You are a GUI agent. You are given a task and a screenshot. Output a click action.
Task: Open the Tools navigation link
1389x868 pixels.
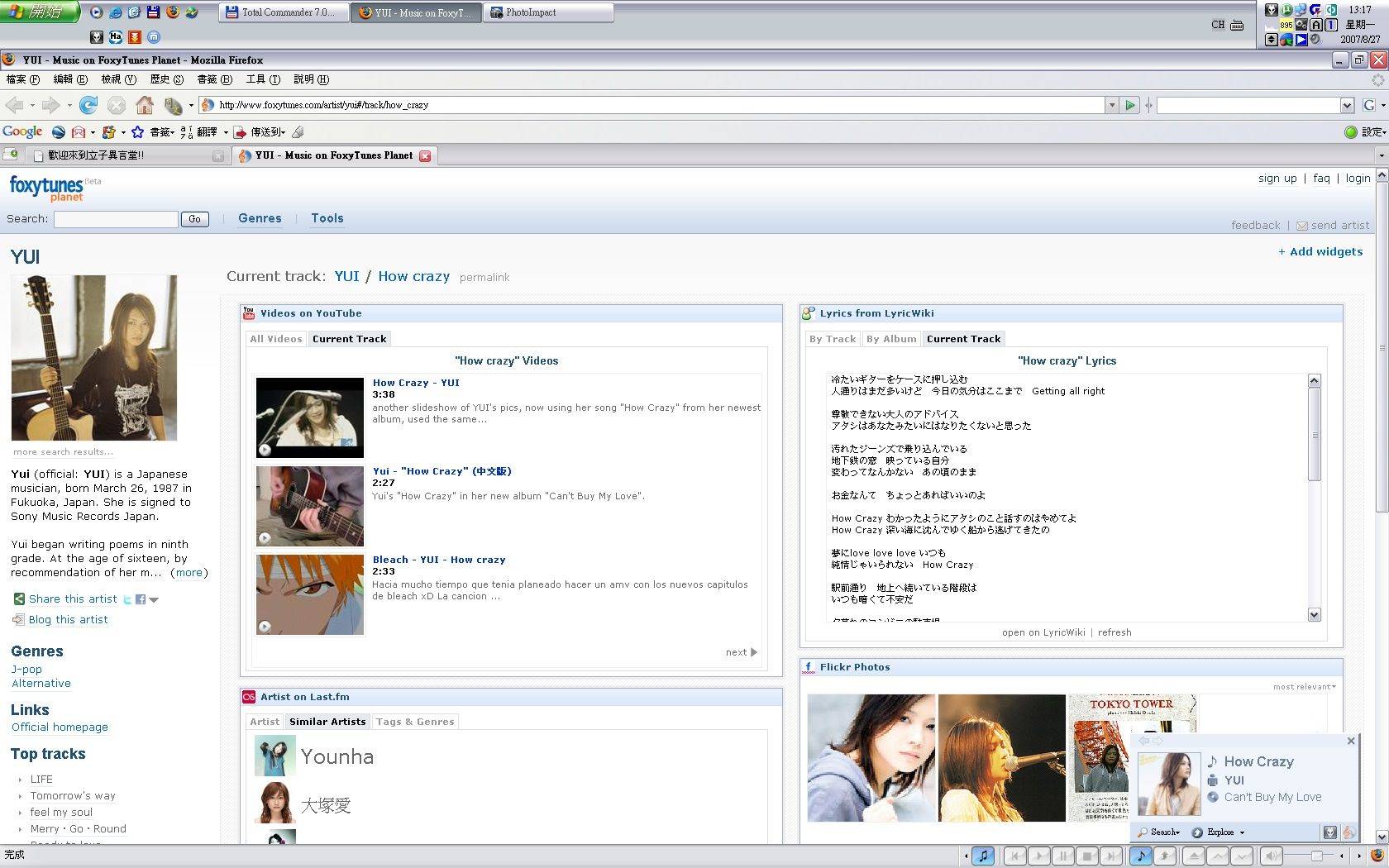pyautogui.click(x=327, y=218)
